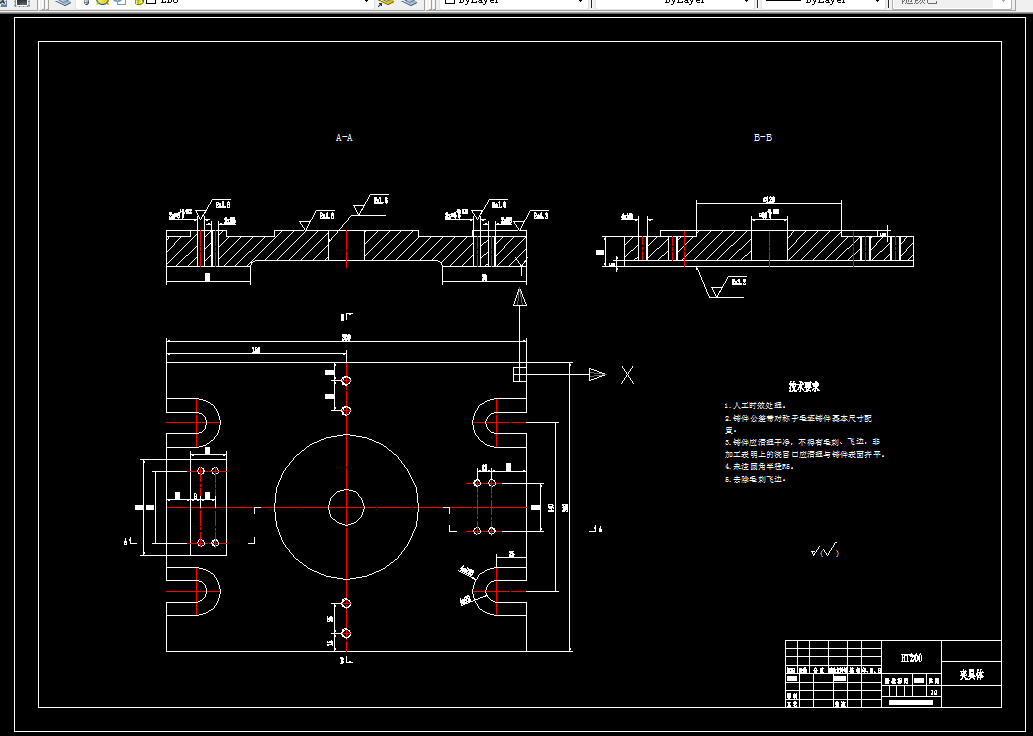Select the 技术要求 heading text

pyautogui.click(x=804, y=387)
